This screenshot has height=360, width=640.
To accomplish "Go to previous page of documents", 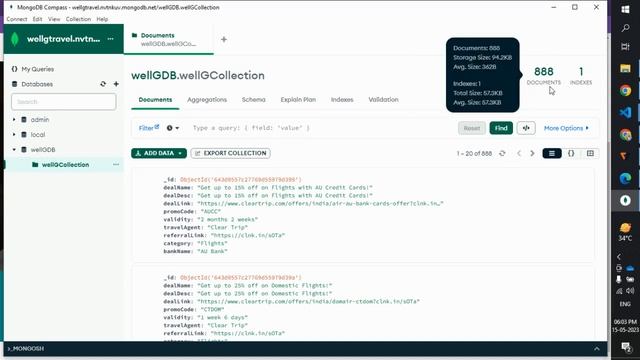I will pyautogui.click(x=519, y=153).
